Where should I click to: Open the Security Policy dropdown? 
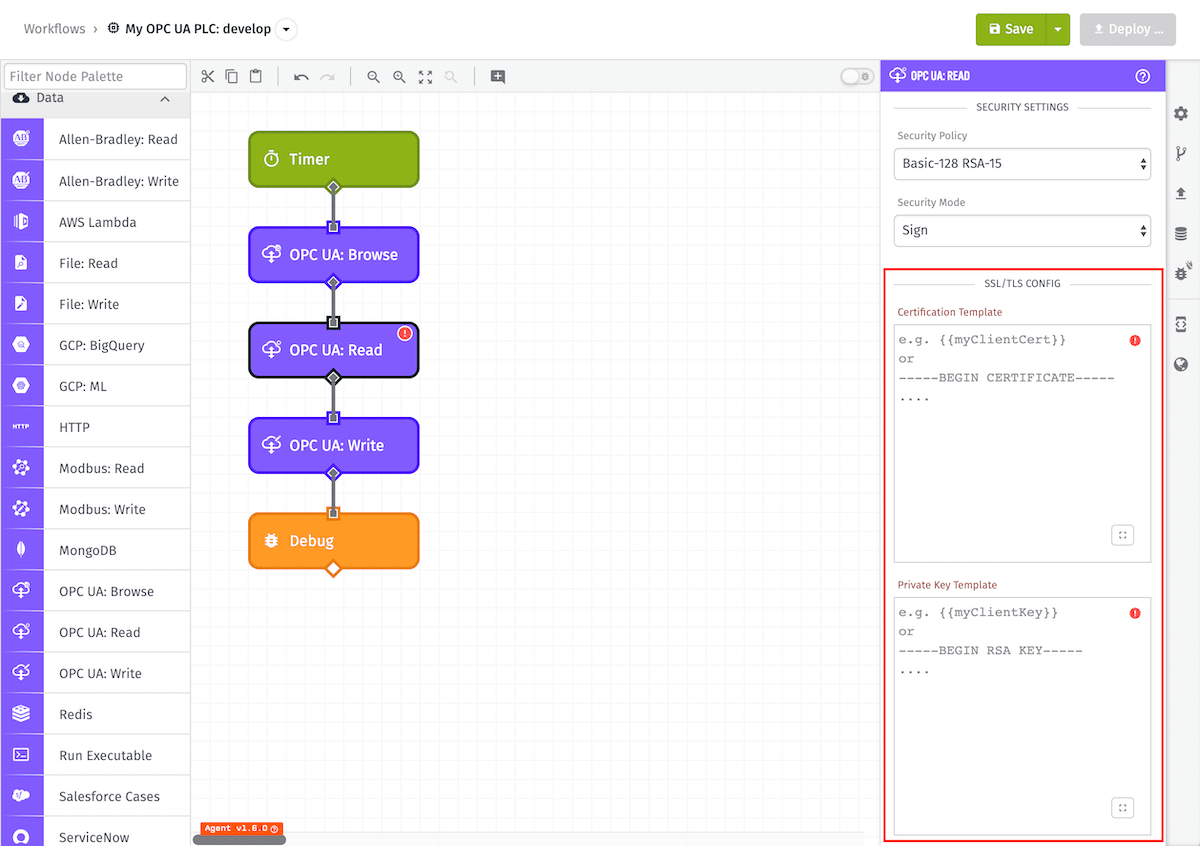click(x=1022, y=163)
